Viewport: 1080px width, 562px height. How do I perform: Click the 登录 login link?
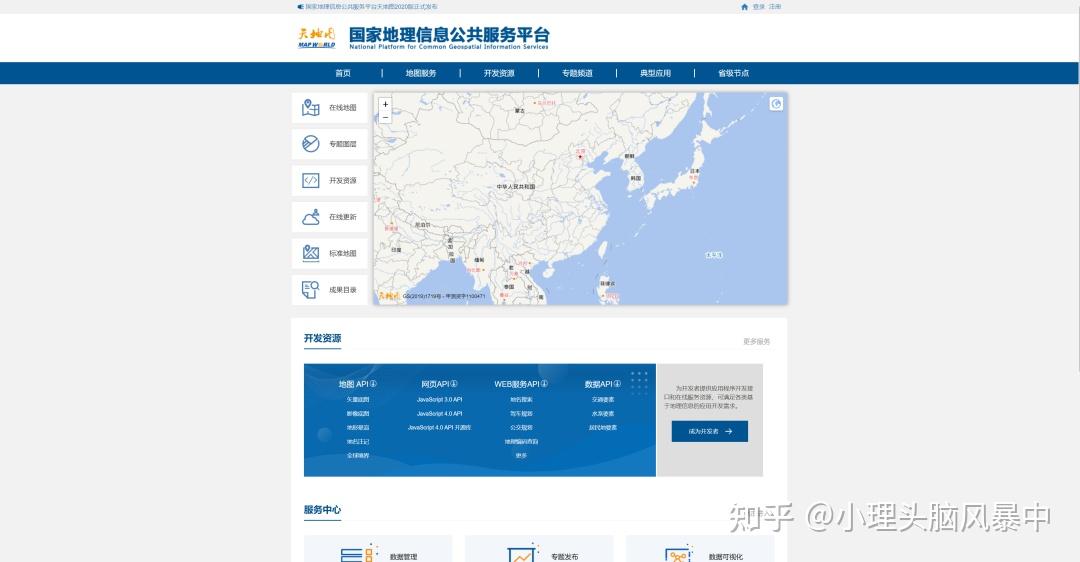[x=758, y=7]
